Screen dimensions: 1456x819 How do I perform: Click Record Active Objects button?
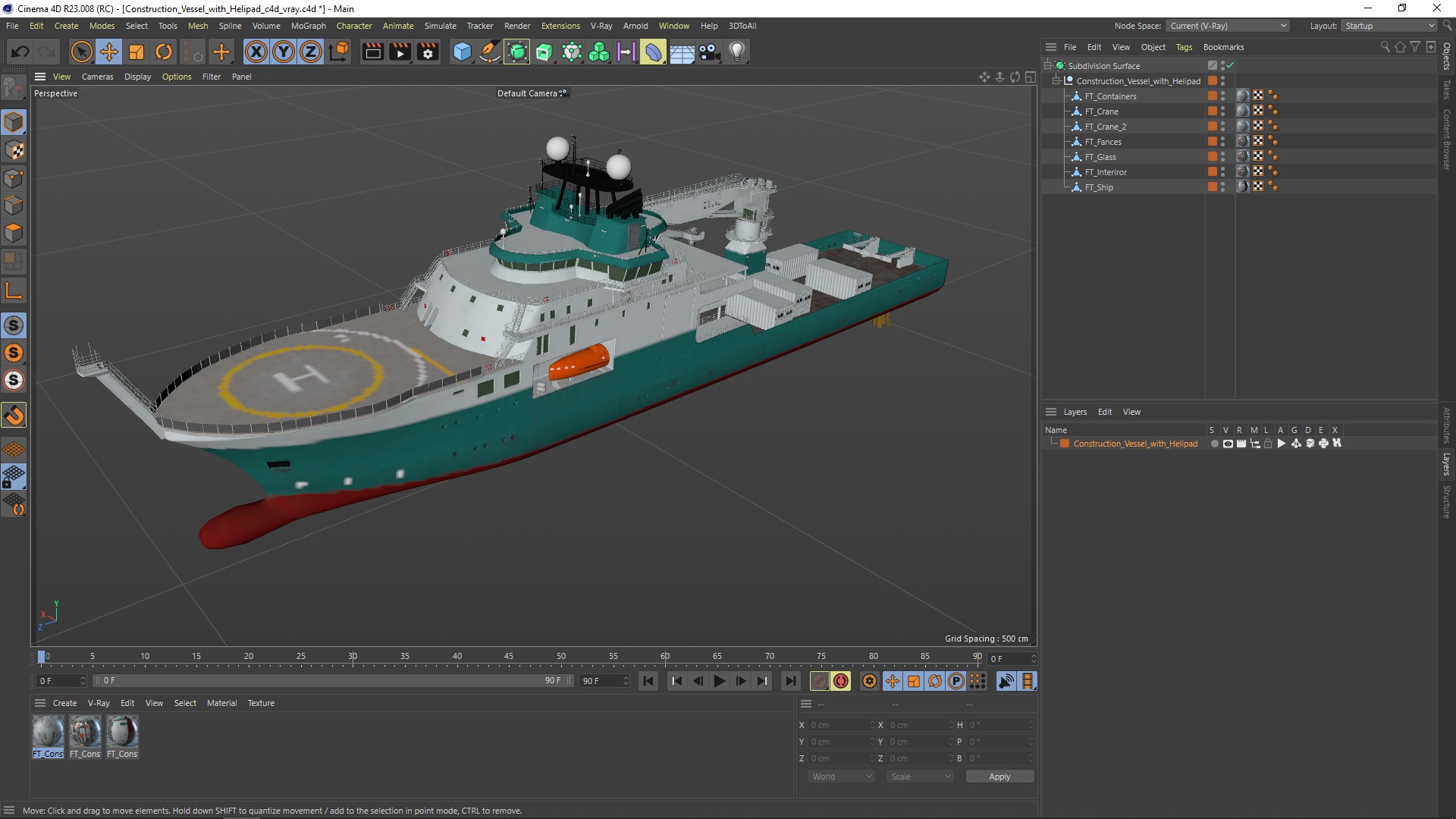[819, 681]
